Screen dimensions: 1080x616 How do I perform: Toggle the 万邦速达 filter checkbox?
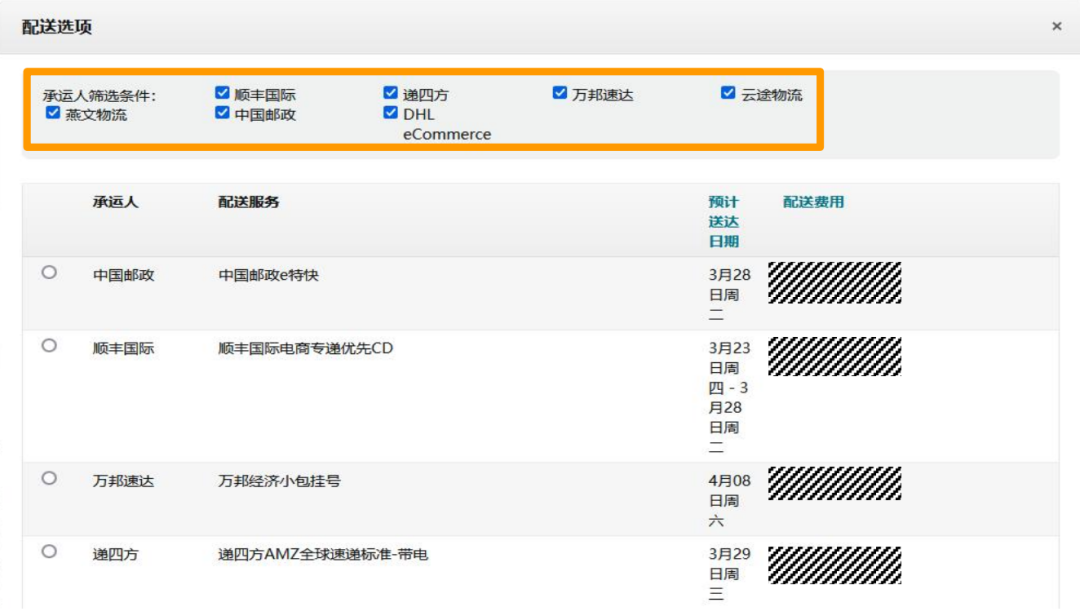pos(557,93)
